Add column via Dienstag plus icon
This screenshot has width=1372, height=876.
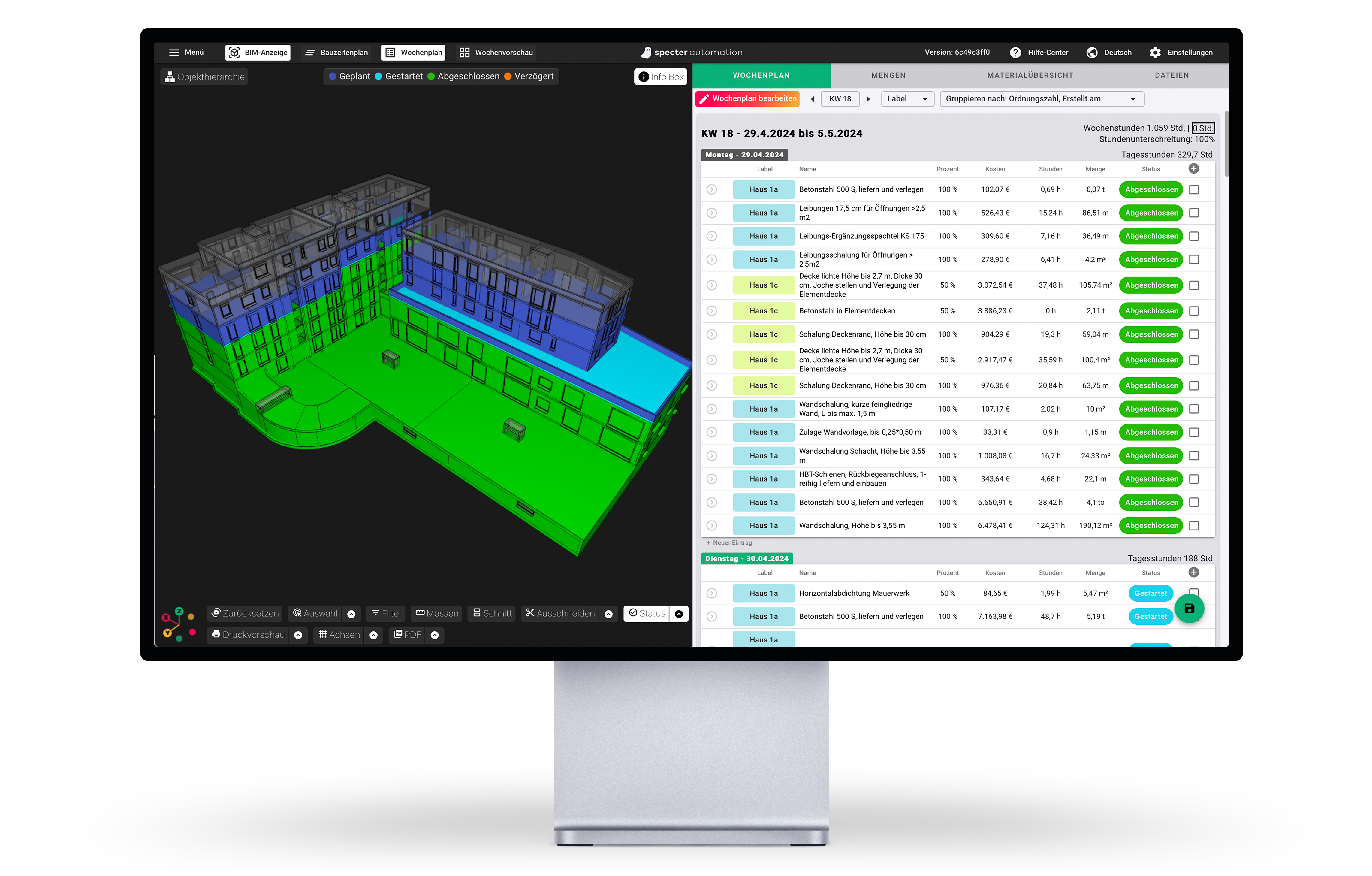pos(1194,573)
